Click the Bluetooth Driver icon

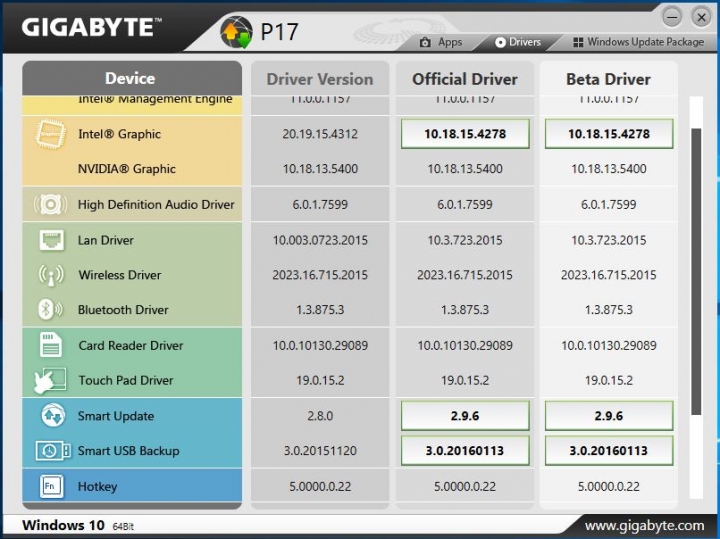coord(50,309)
